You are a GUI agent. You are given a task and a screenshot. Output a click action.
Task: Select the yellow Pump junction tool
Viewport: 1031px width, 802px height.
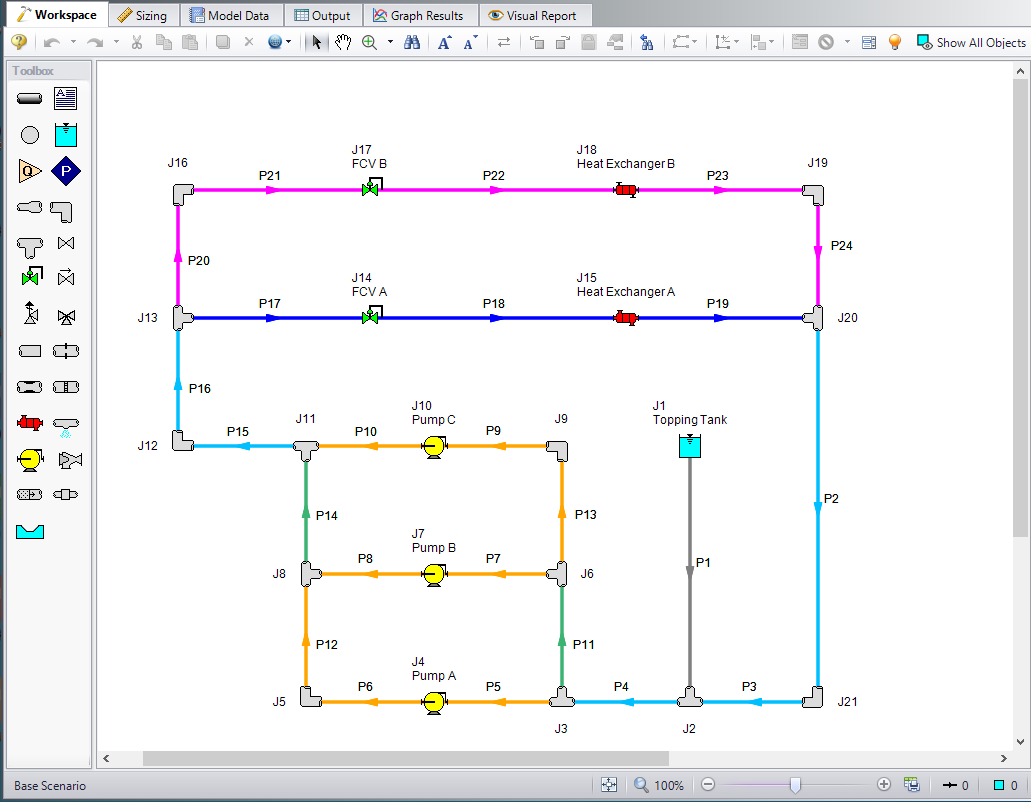coord(30,460)
